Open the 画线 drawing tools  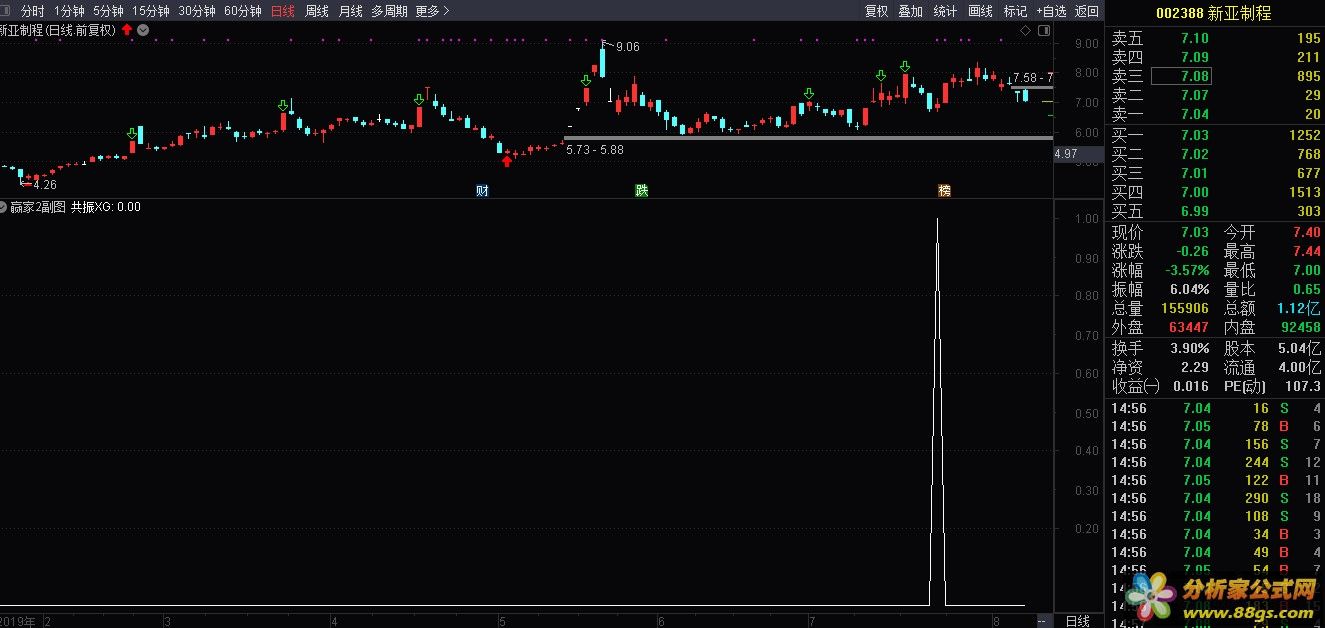(x=980, y=11)
